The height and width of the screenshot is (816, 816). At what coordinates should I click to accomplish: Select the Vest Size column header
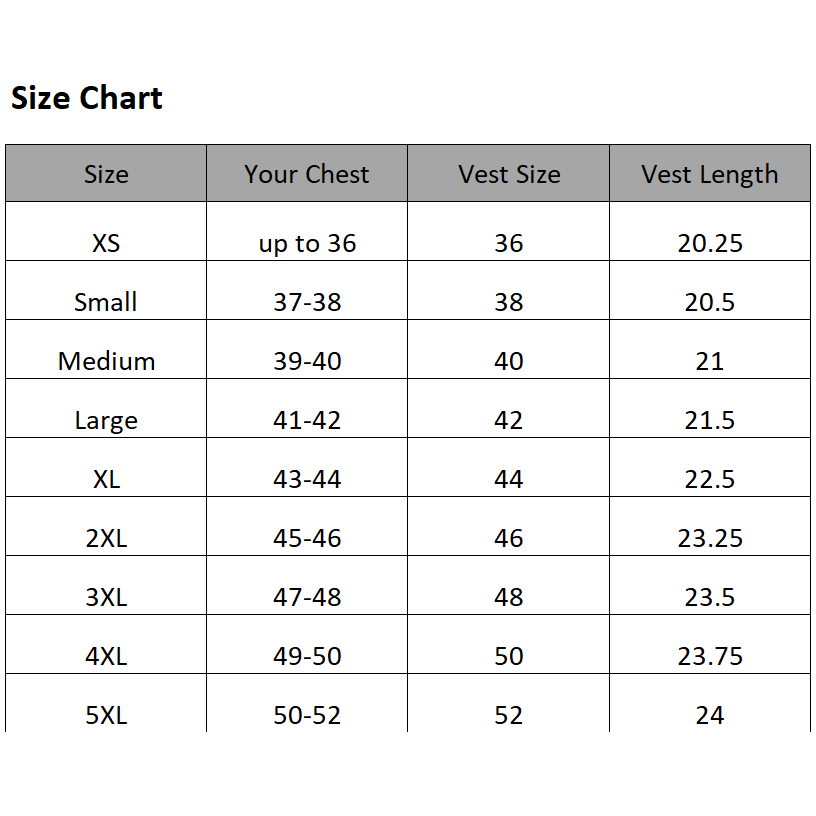click(x=509, y=174)
